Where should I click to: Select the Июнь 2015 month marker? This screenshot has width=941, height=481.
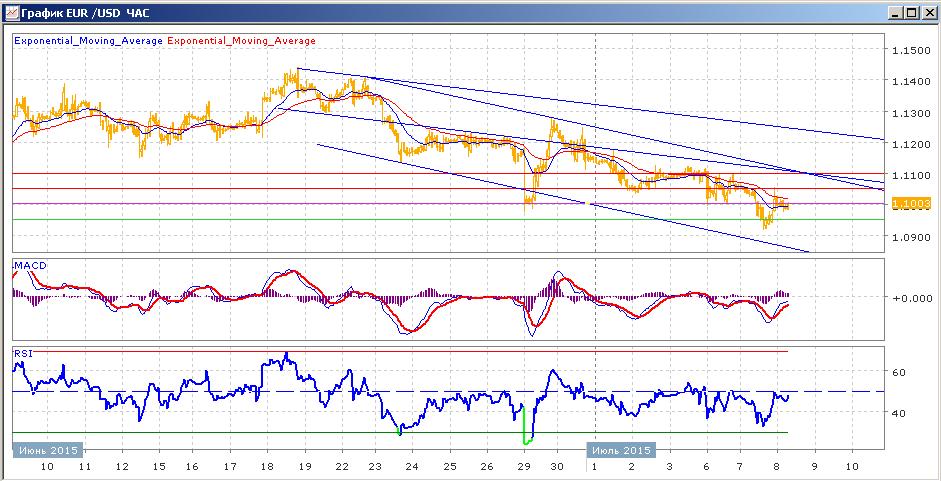point(48,450)
